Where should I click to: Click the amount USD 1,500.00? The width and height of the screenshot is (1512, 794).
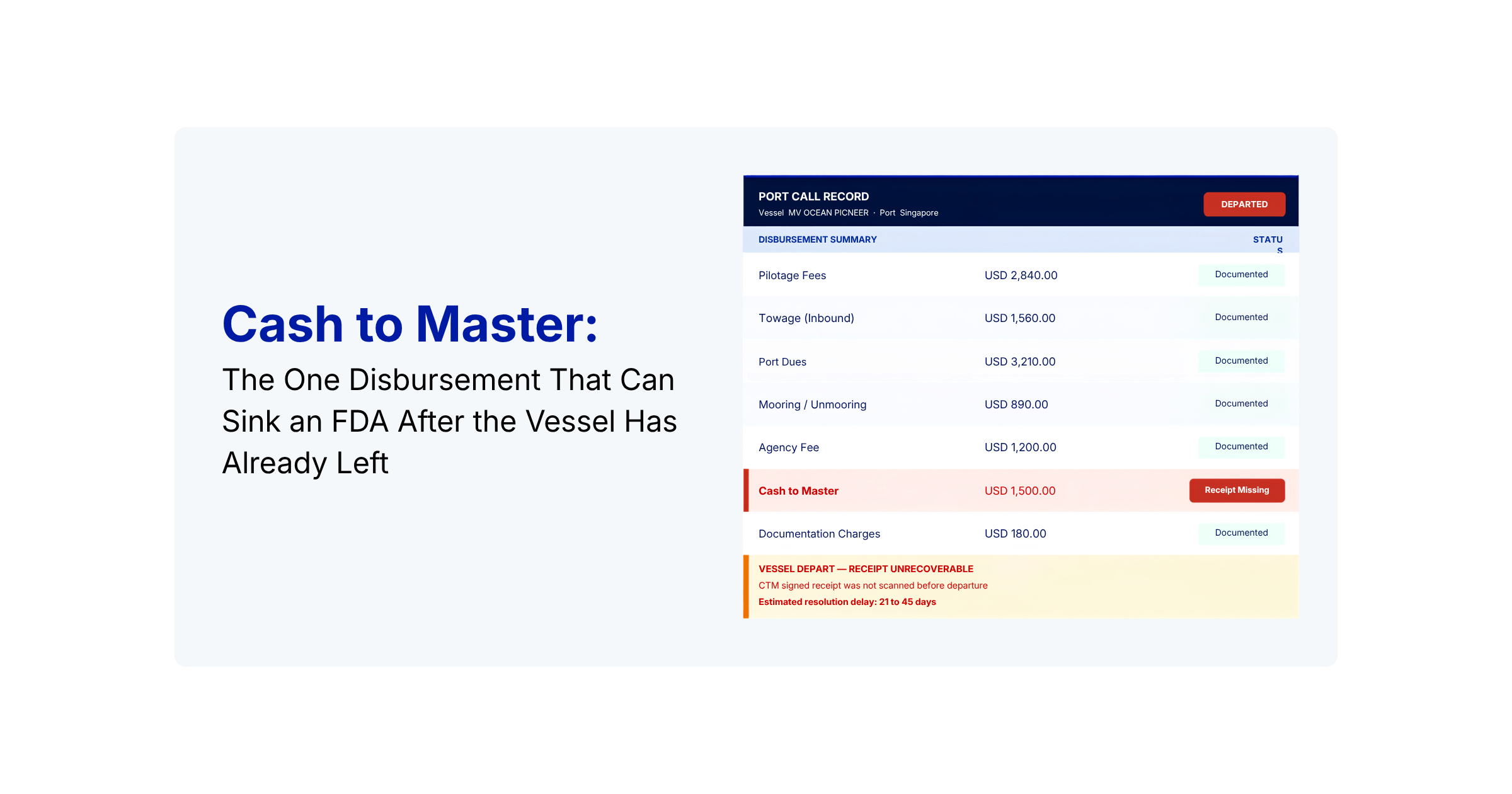point(1020,491)
